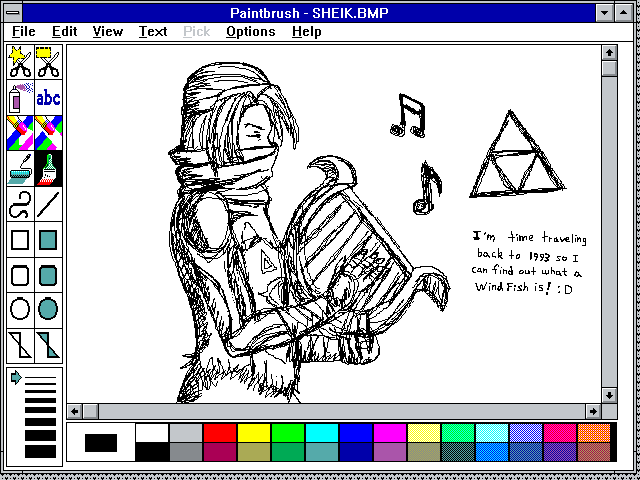The height and width of the screenshot is (480, 640).
Task: Open the Text menu
Action: click(x=153, y=31)
